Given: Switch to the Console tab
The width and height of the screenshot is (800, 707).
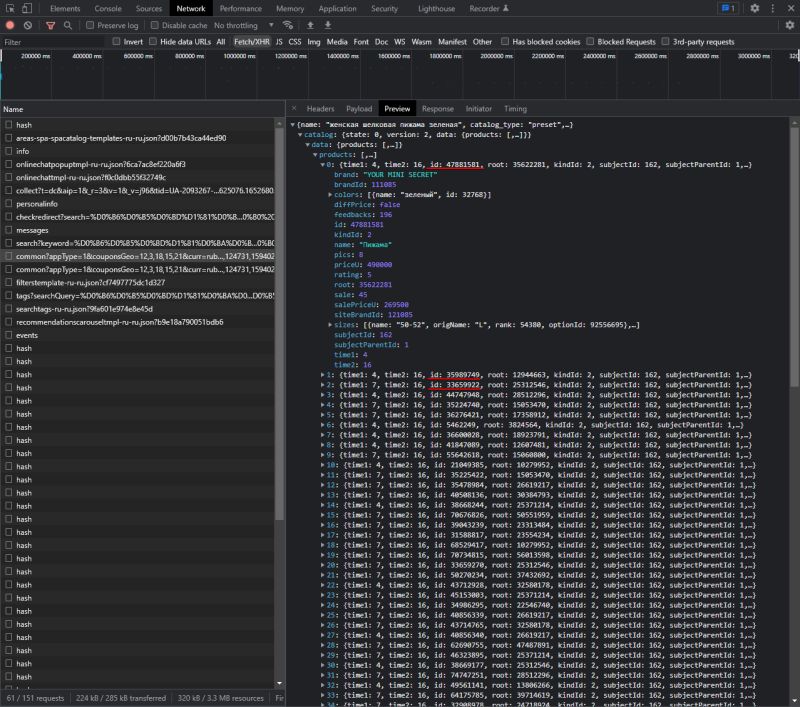Looking at the screenshot, I should [108, 9].
